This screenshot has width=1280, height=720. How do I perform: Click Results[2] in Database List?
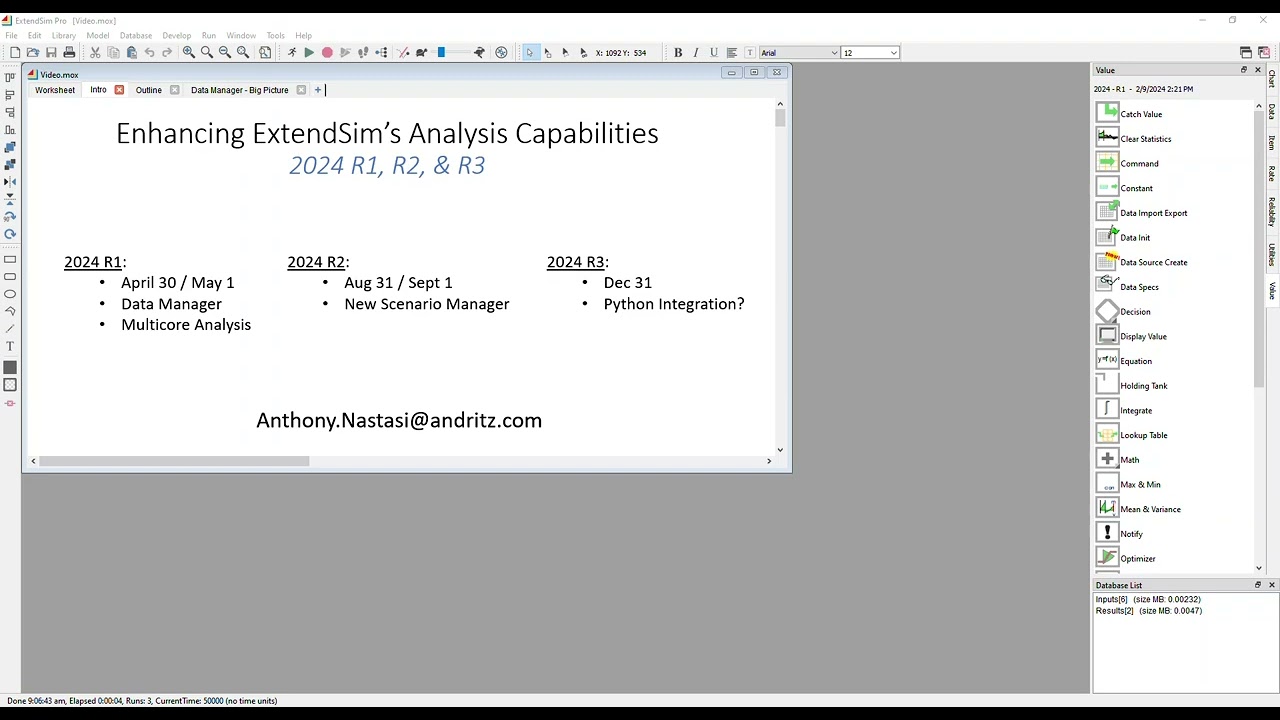[x=1149, y=611]
